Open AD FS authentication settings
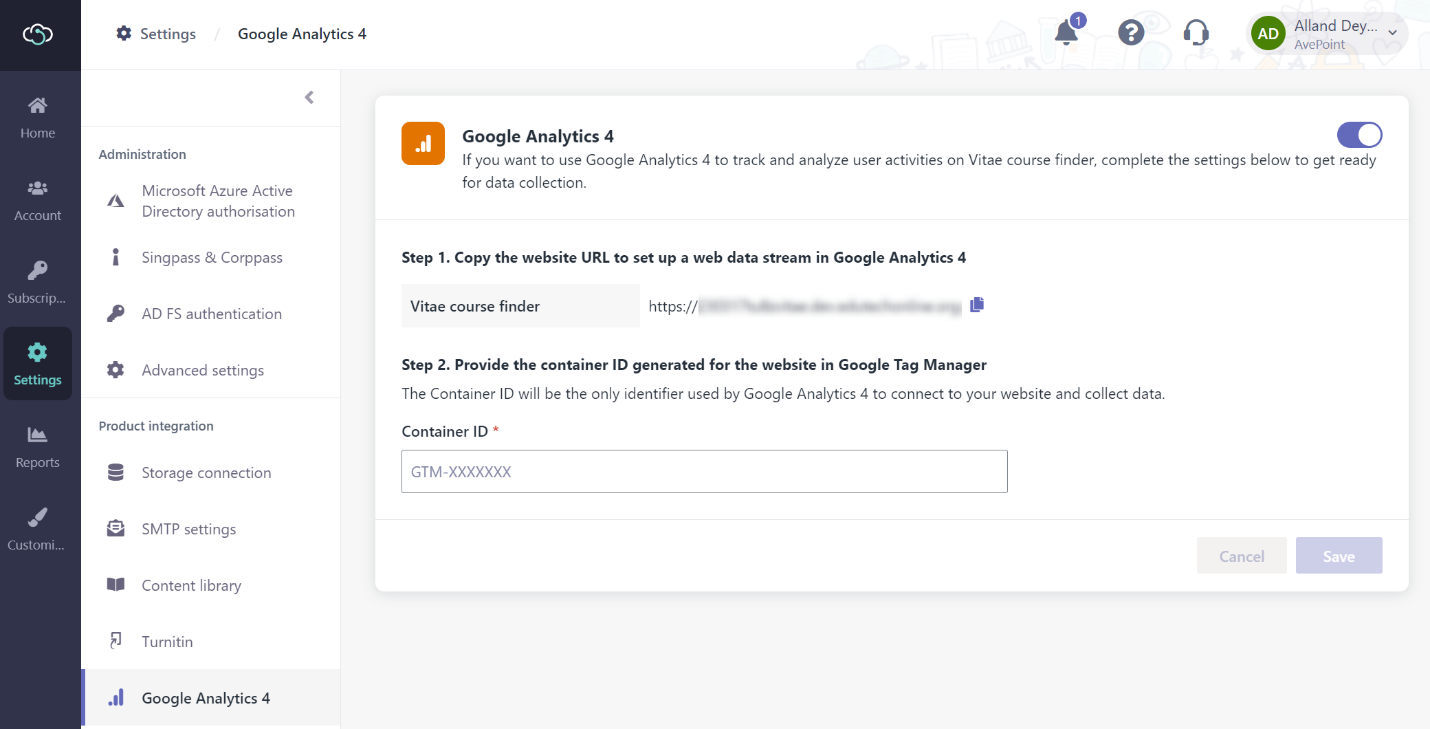Viewport: 1430px width, 729px height. [211, 314]
